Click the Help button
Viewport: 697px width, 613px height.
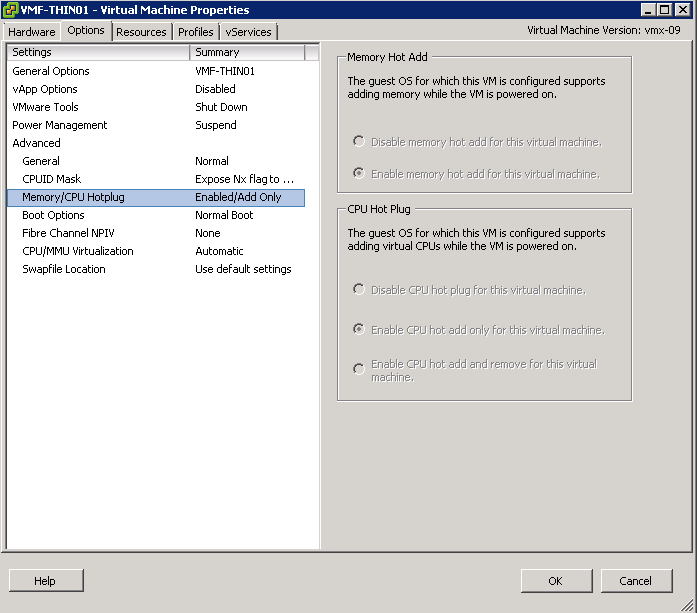[x=46, y=581]
